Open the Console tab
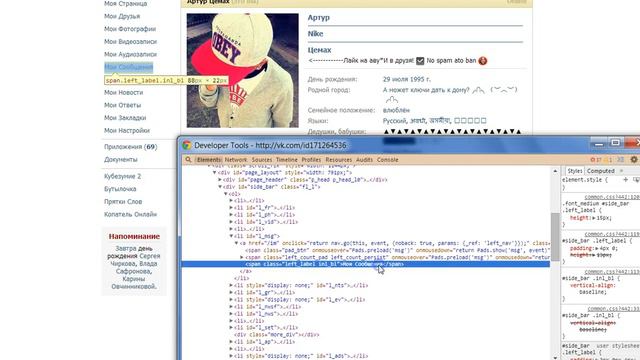640x360 pixels. (387, 160)
